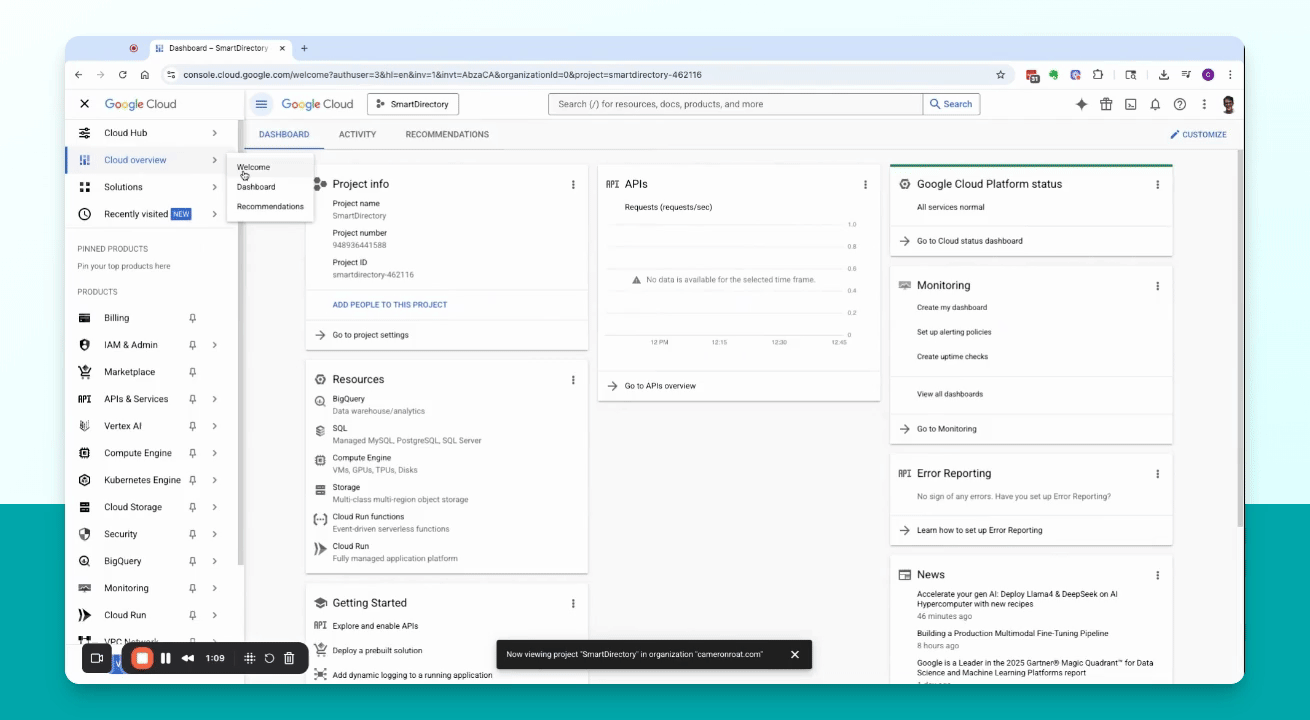Select Recommendations in Cloud overview submenu
Image resolution: width=1310 pixels, height=720 pixels.
coord(270,207)
